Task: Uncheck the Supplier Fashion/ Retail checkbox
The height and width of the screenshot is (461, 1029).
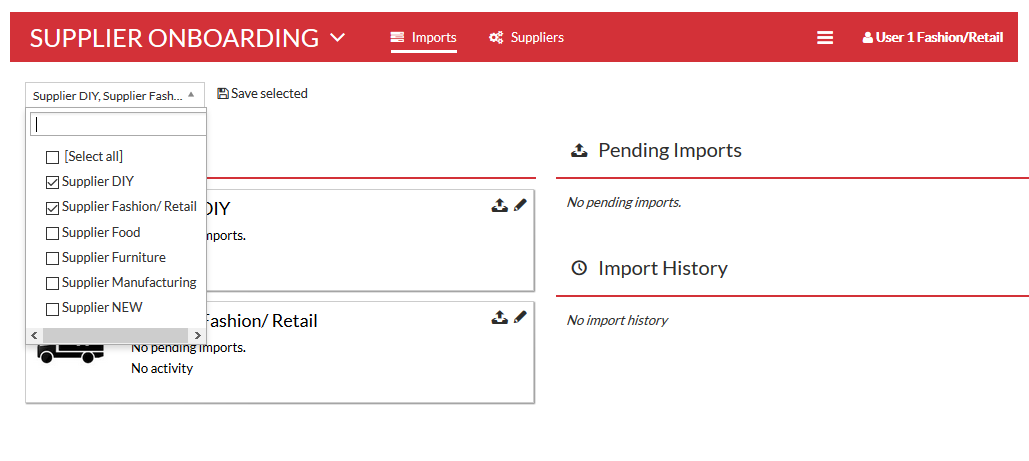Action: [x=52, y=208]
